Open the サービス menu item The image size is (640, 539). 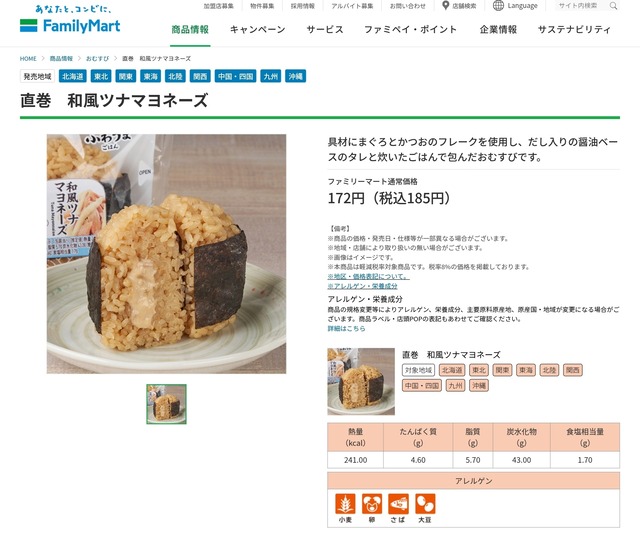325,29
